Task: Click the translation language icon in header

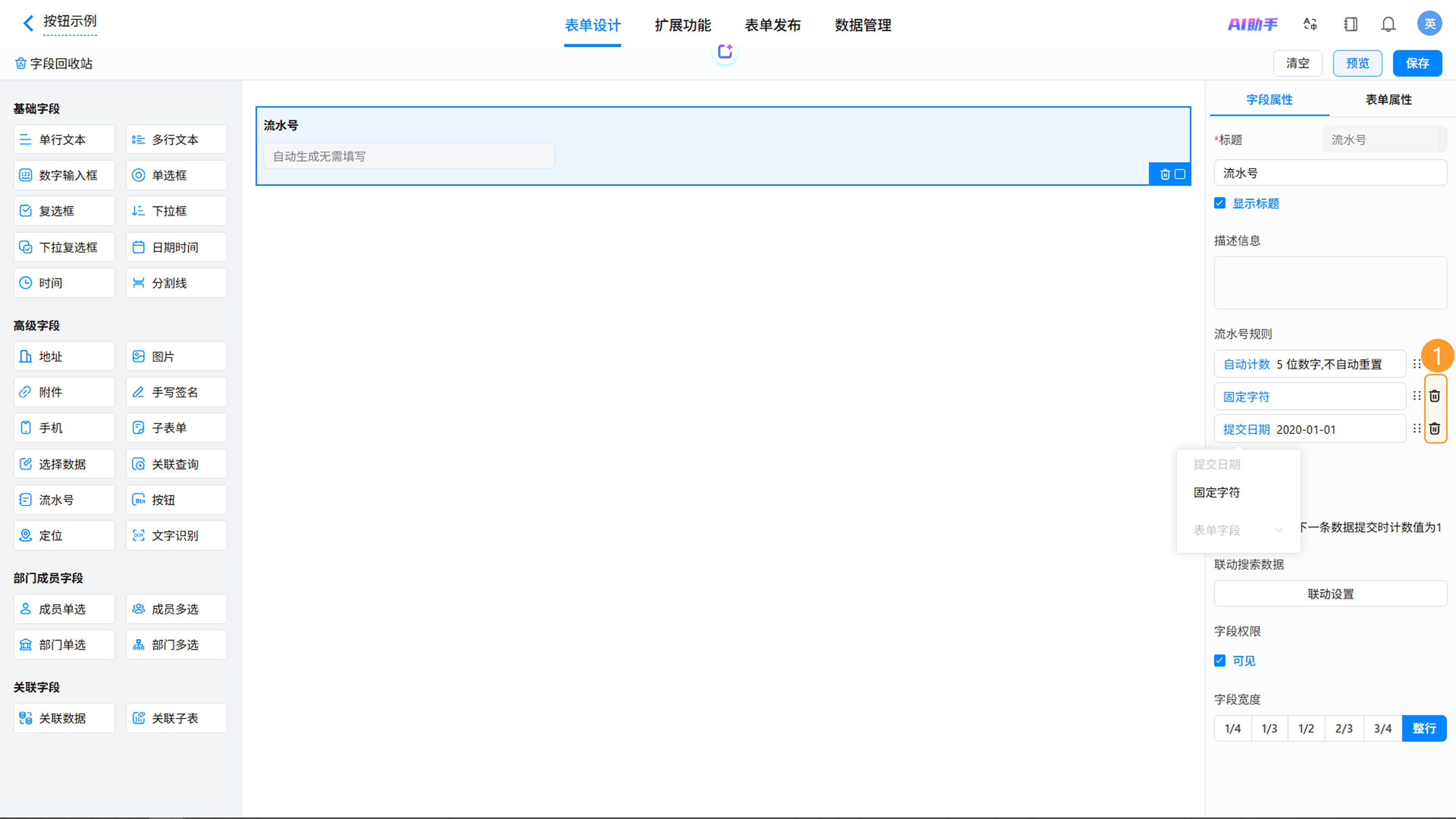Action: (1310, 24)
